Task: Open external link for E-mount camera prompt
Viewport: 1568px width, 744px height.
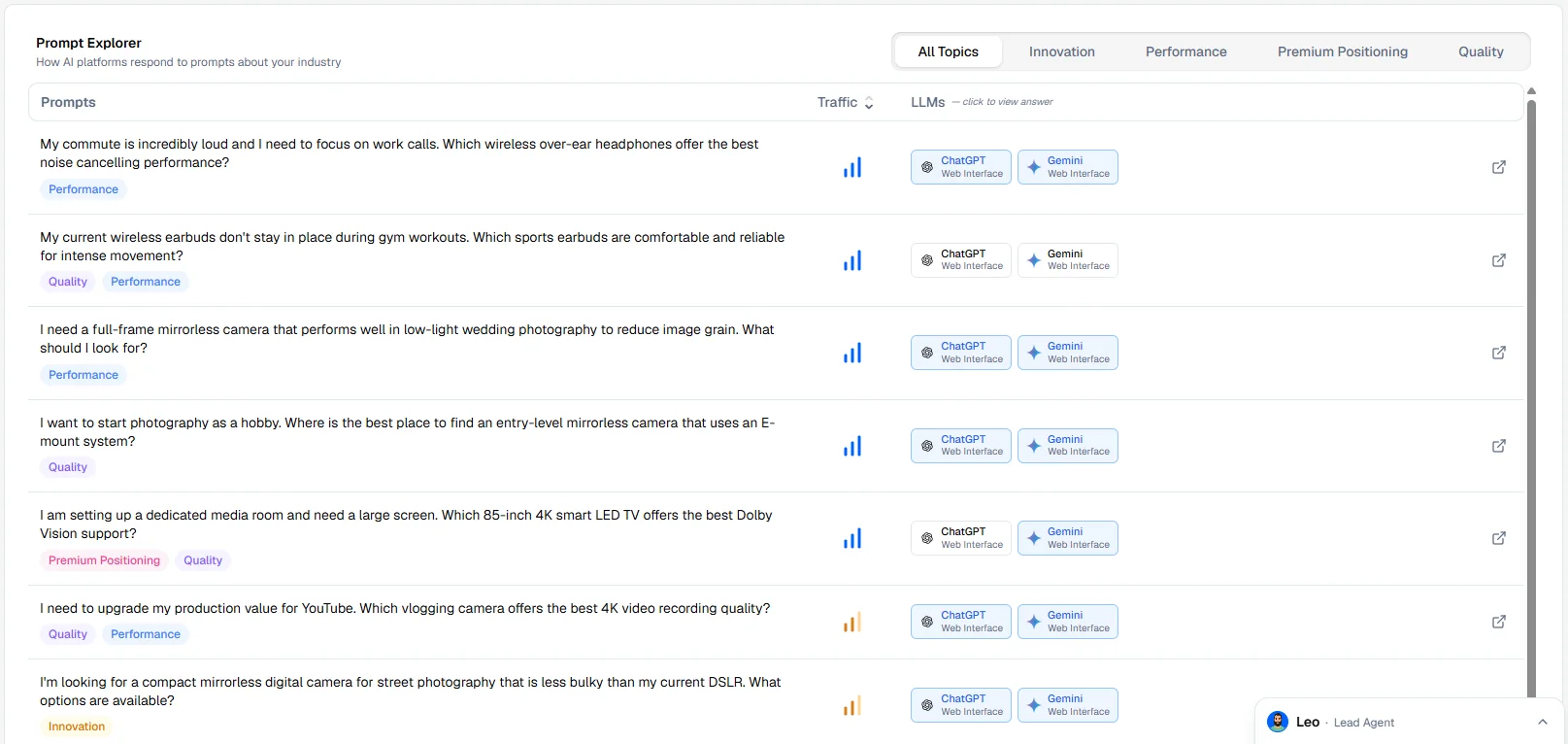Action: pyautogui.click(x=1499, y=446)
